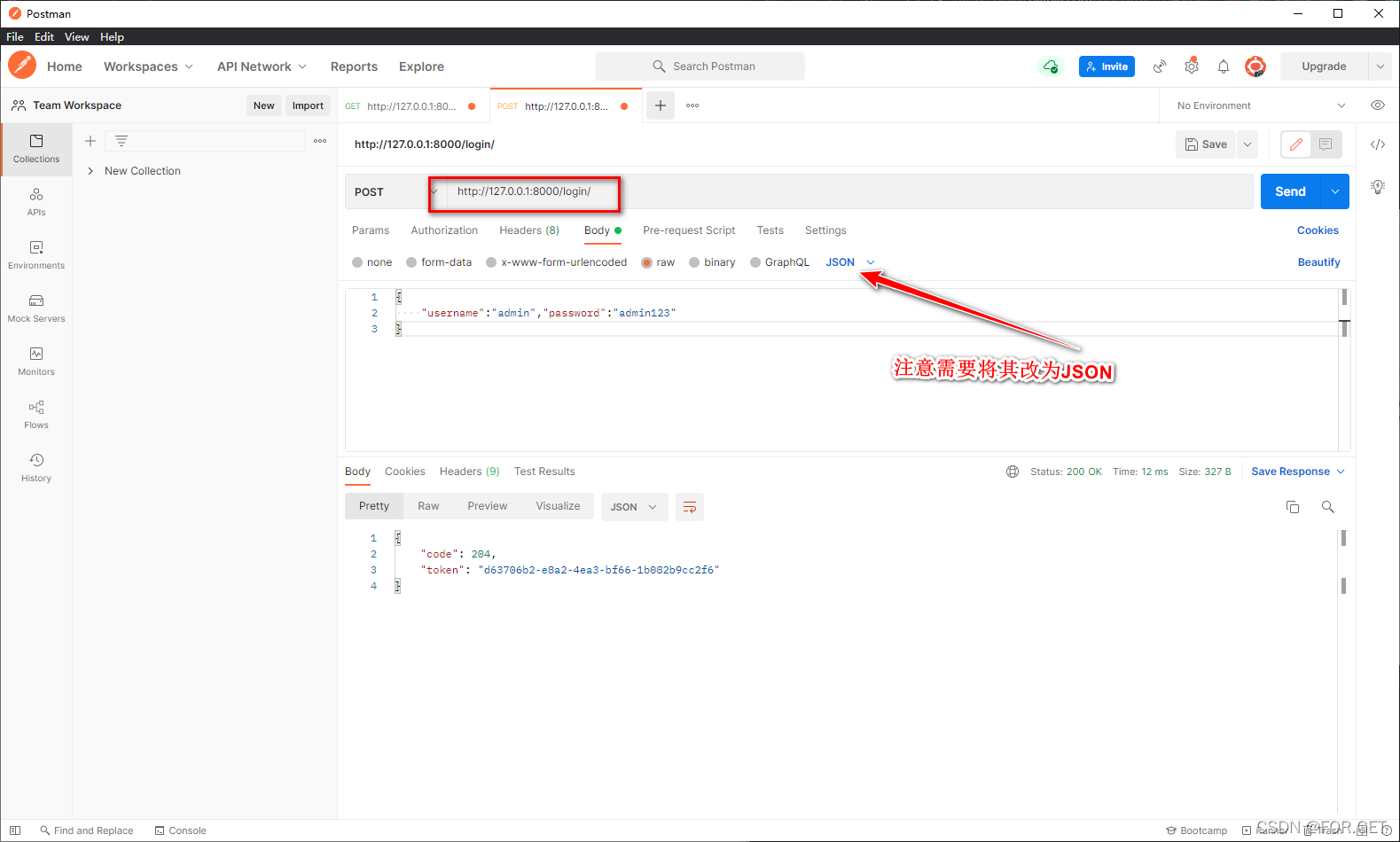
Task: Switch to the Authorization tab
Action: [x=444, y=230]
